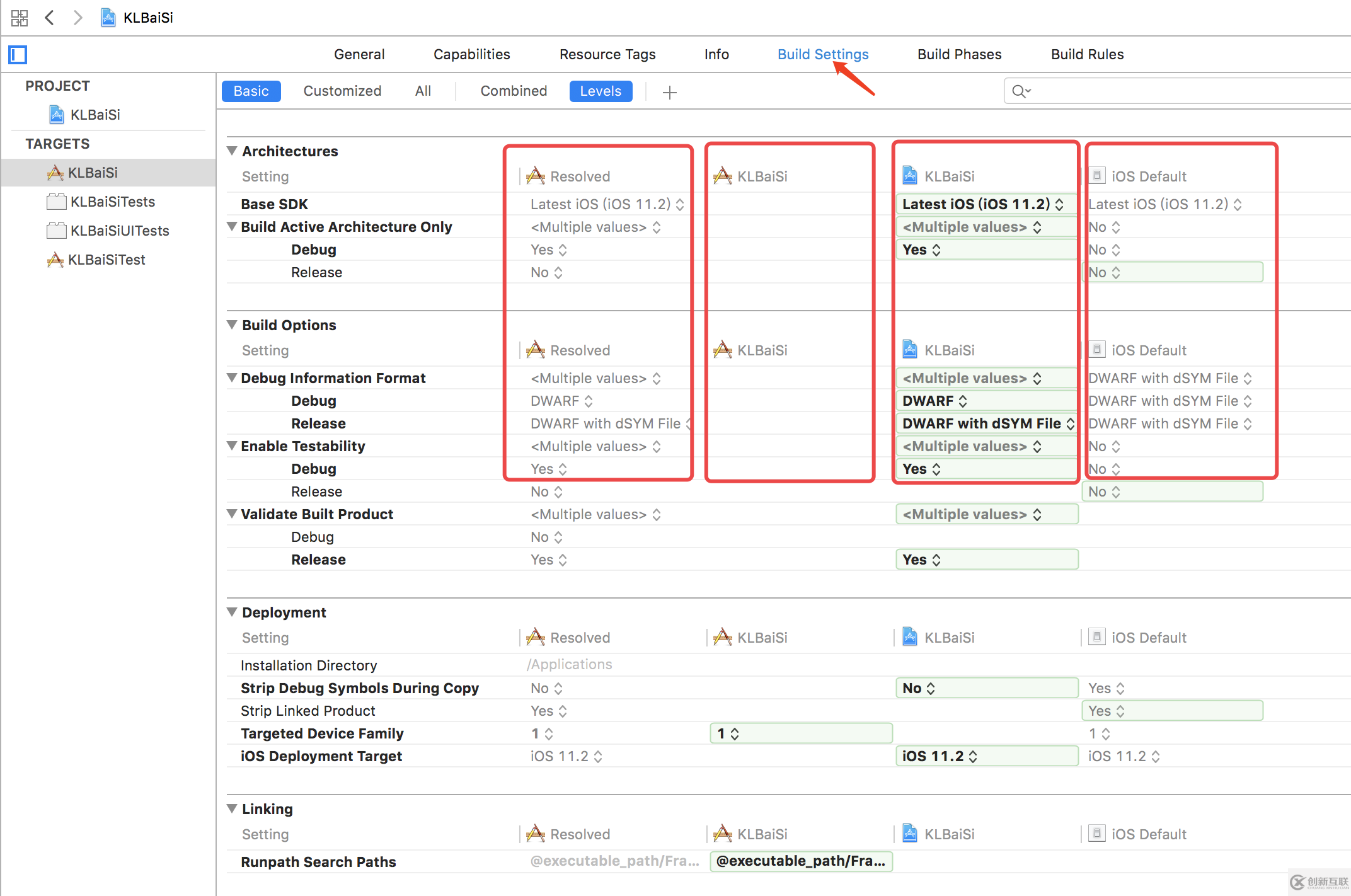1351x896 pixels.
Task: Select the Build Settings tab
Action: (822, 55)
